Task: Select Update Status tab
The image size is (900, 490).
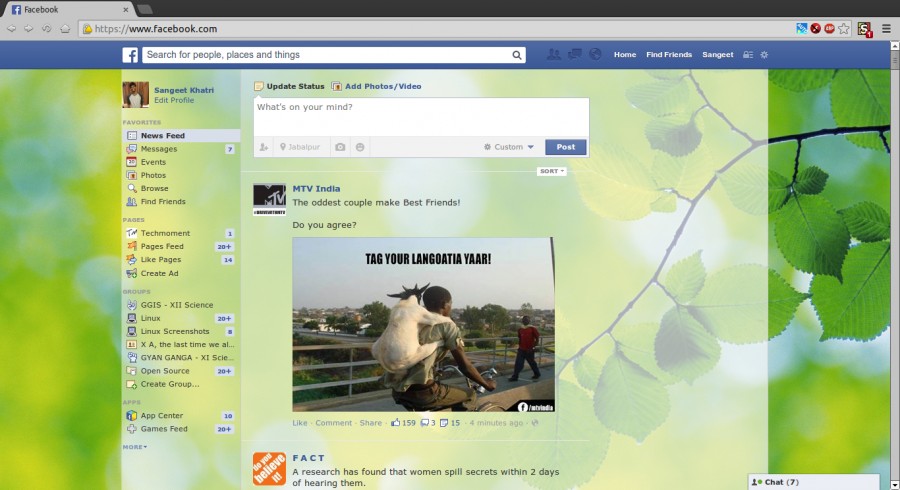Action: tap(289, 86)
